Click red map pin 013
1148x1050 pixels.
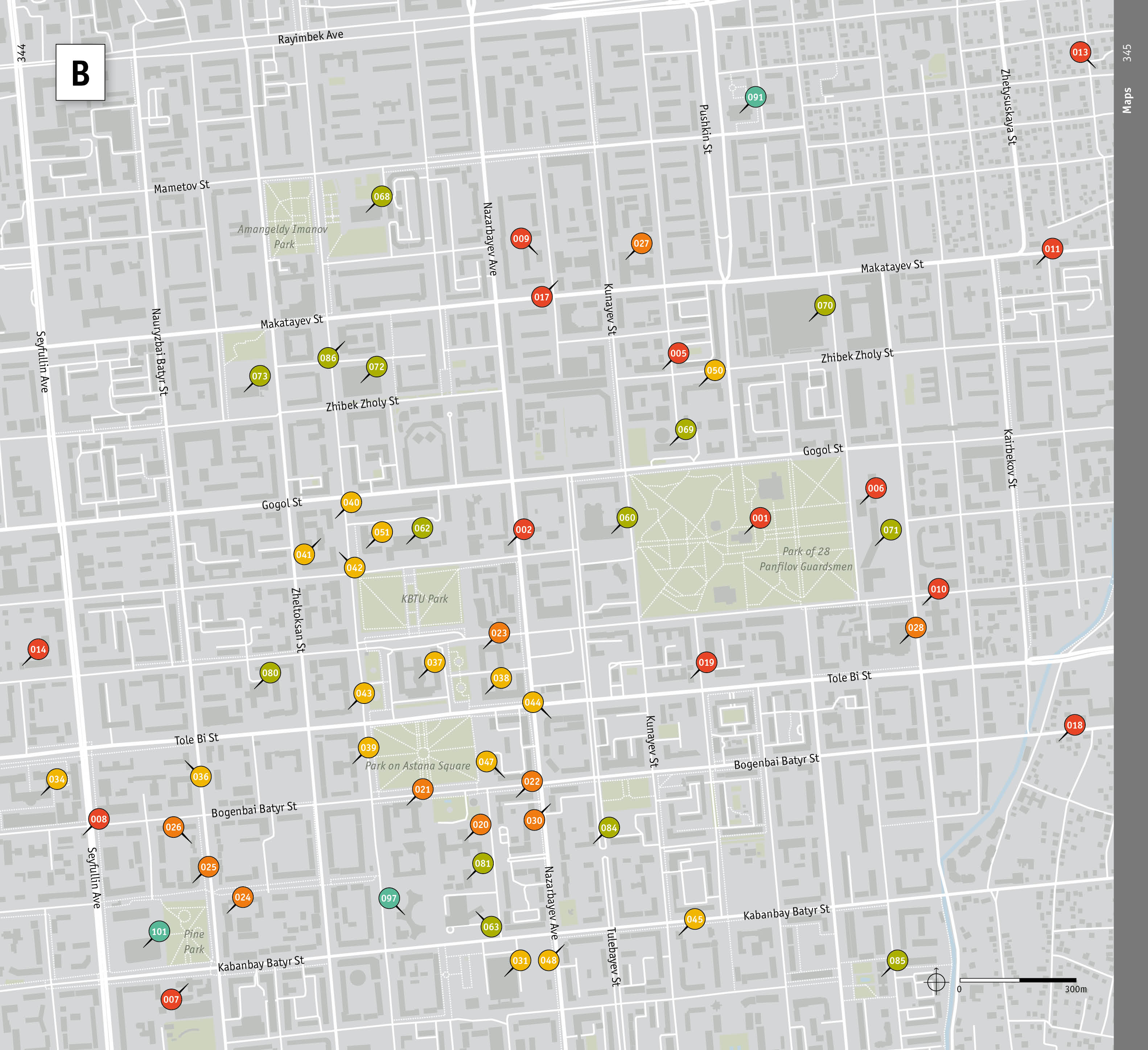1080,52
